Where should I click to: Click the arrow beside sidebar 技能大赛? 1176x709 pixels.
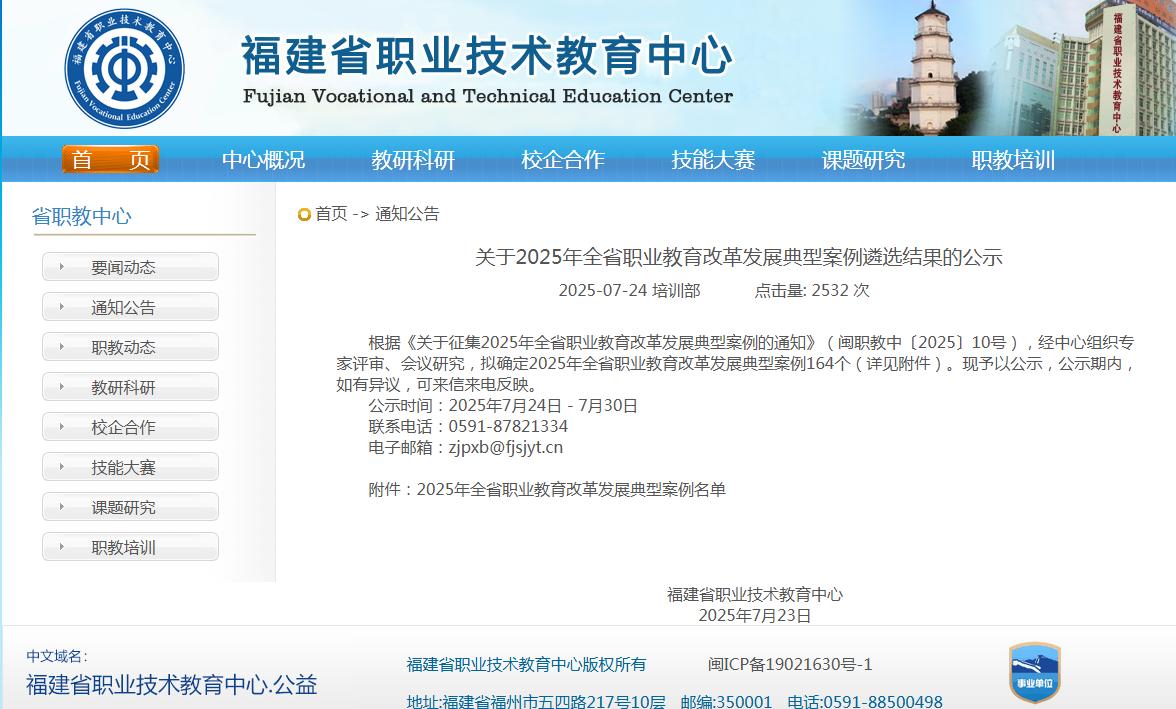point(62,467)
